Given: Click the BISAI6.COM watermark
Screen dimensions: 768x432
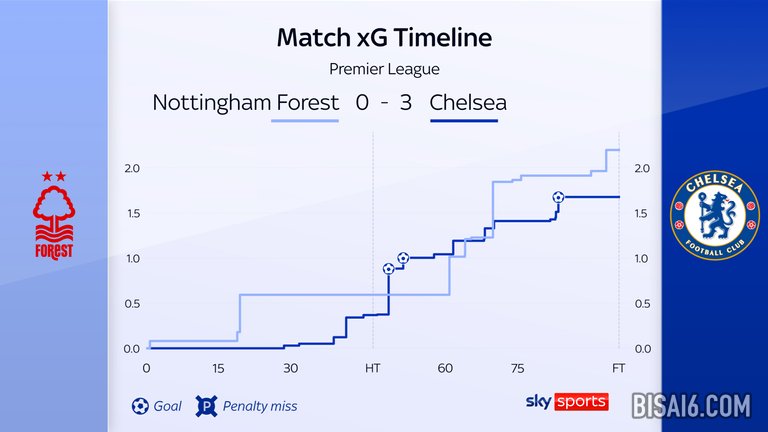Looking at the screenshot, I should click(x=691, y=406).
